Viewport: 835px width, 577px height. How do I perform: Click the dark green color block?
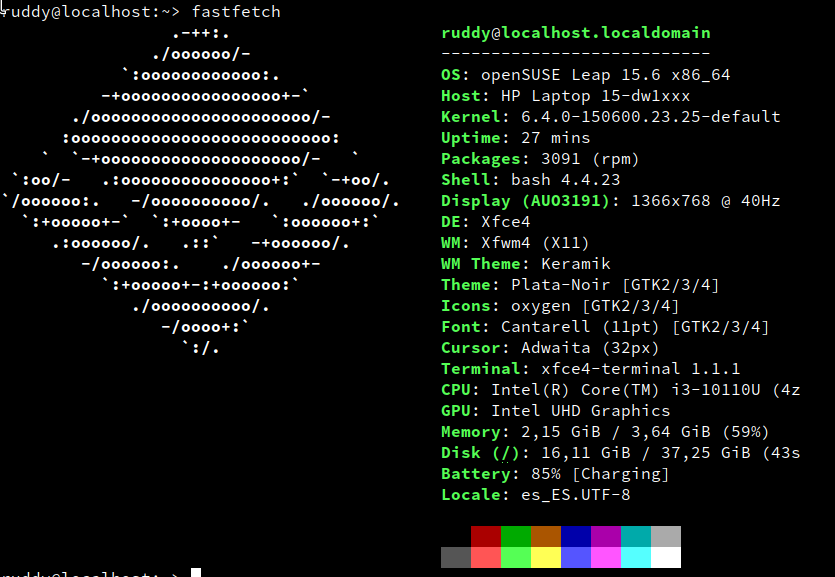coord(516,537)
